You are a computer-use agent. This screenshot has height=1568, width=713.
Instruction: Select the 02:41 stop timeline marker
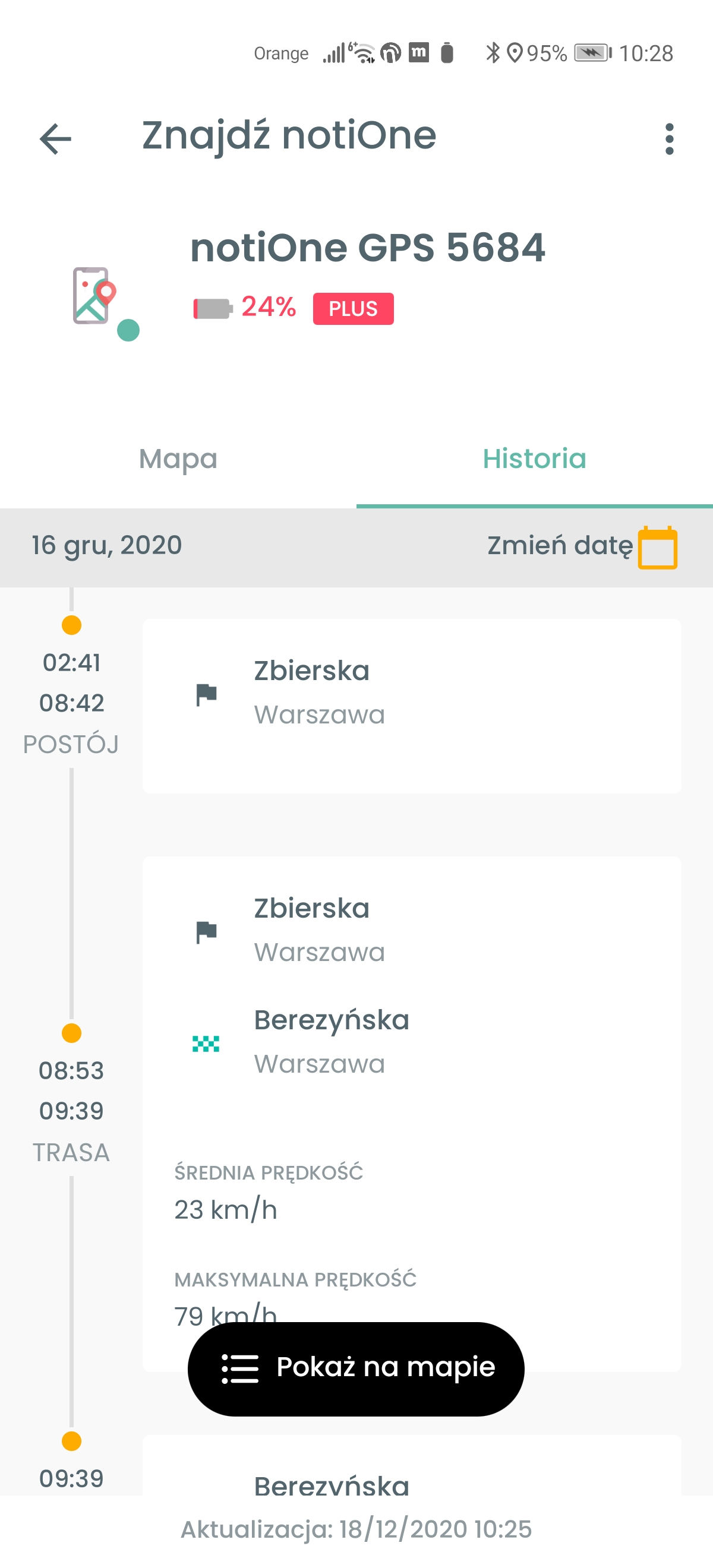[x=72, y=625]
